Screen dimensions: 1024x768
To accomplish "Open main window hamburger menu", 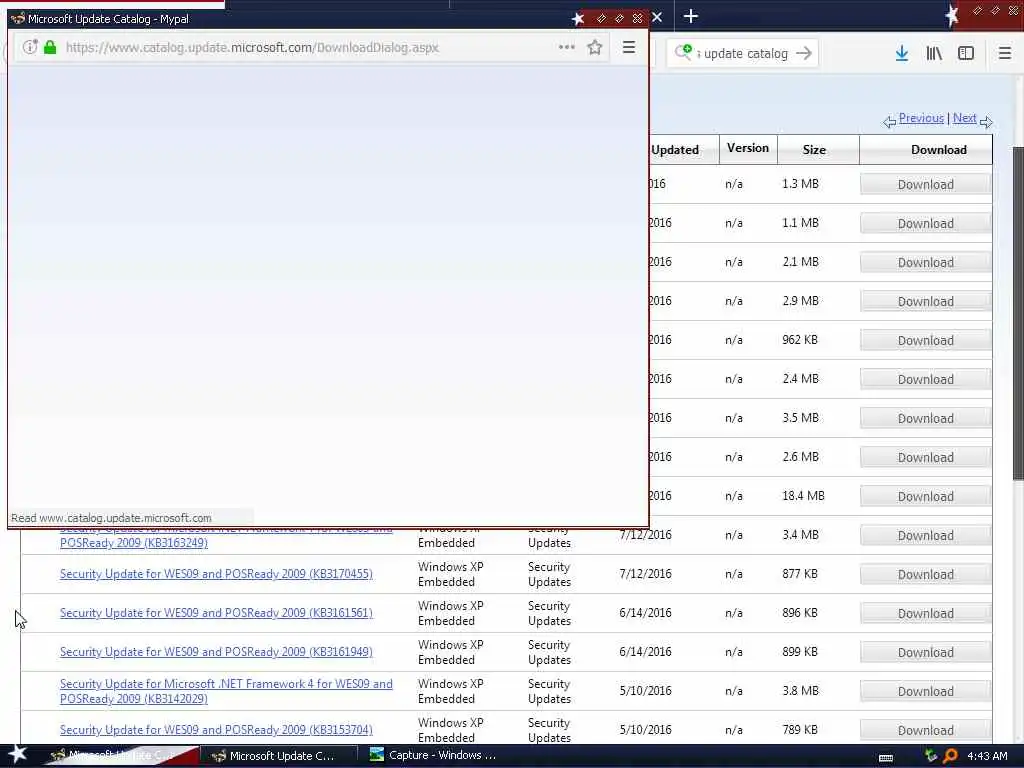I will click(1005, 53).
